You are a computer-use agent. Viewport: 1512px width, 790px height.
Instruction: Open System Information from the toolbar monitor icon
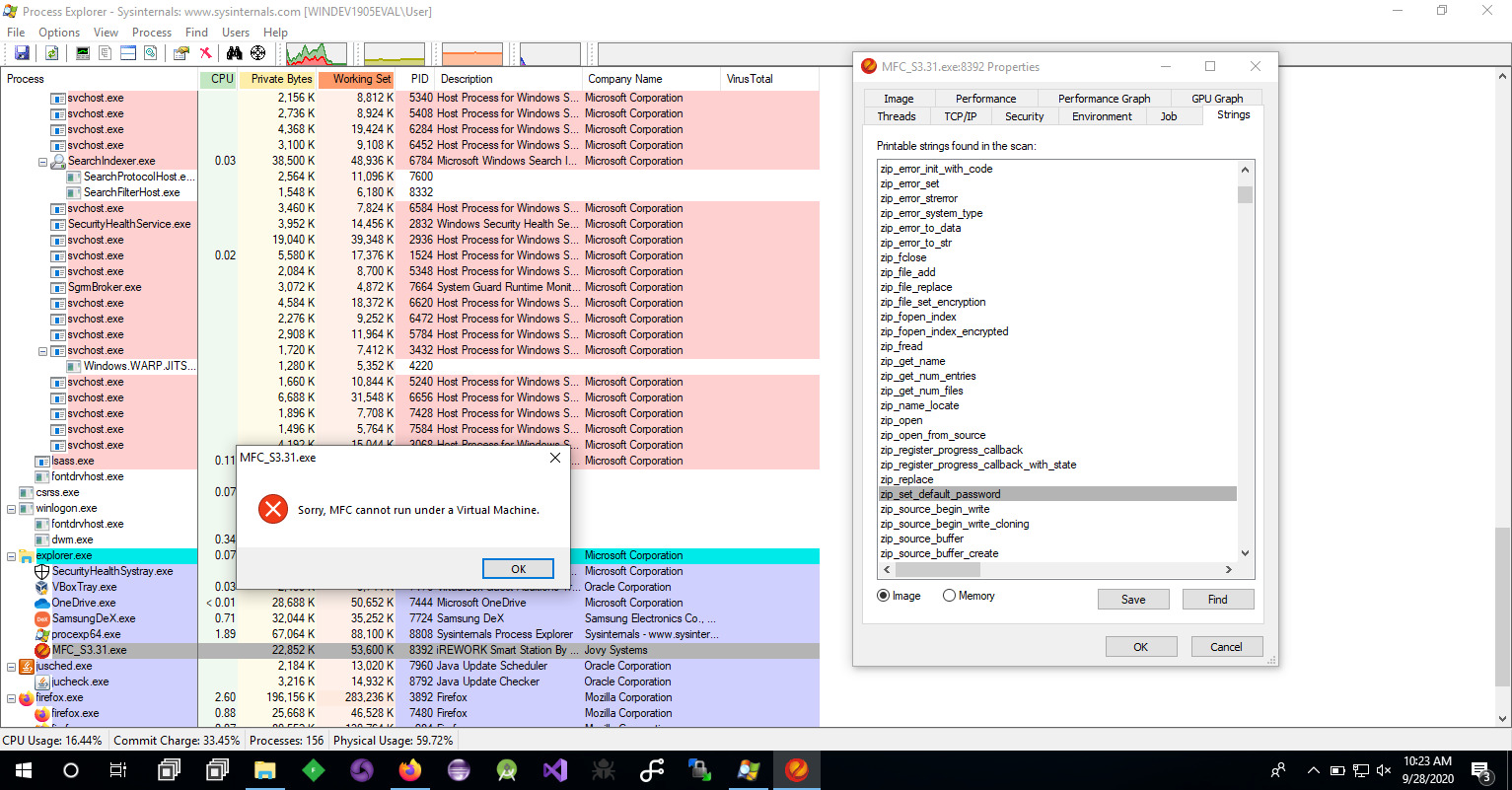83,53
